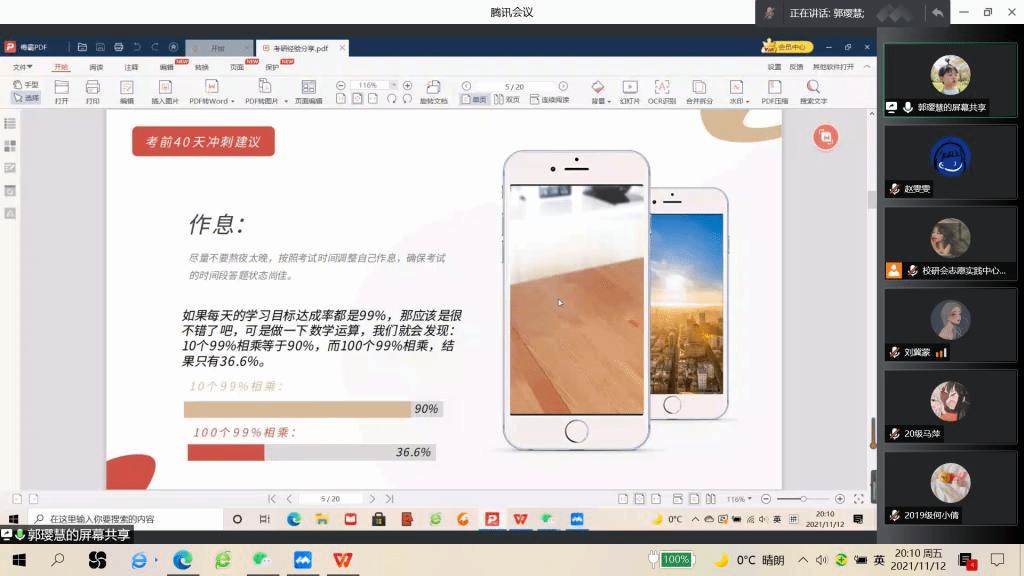Enable 双页 double-page view

point(506,100)
